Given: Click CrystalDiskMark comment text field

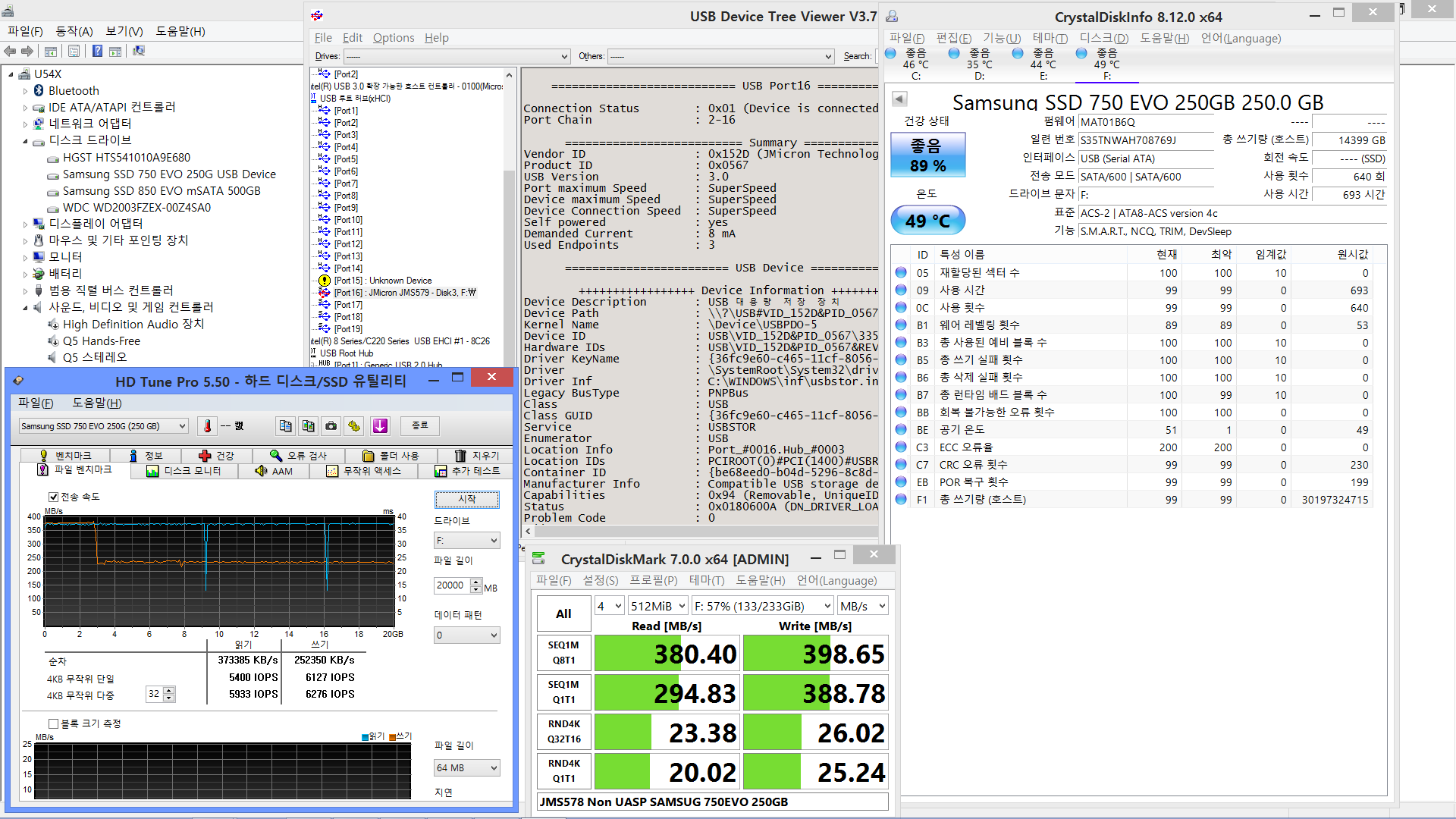Looking at the screenshot, I should click(712, 802).
